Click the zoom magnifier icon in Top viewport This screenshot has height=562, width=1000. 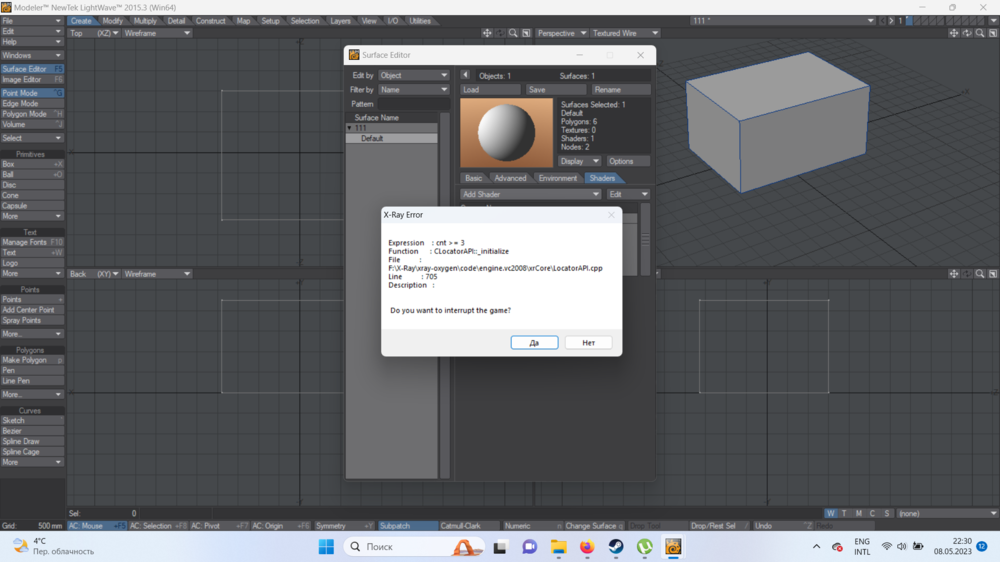(x=513, y=33)
